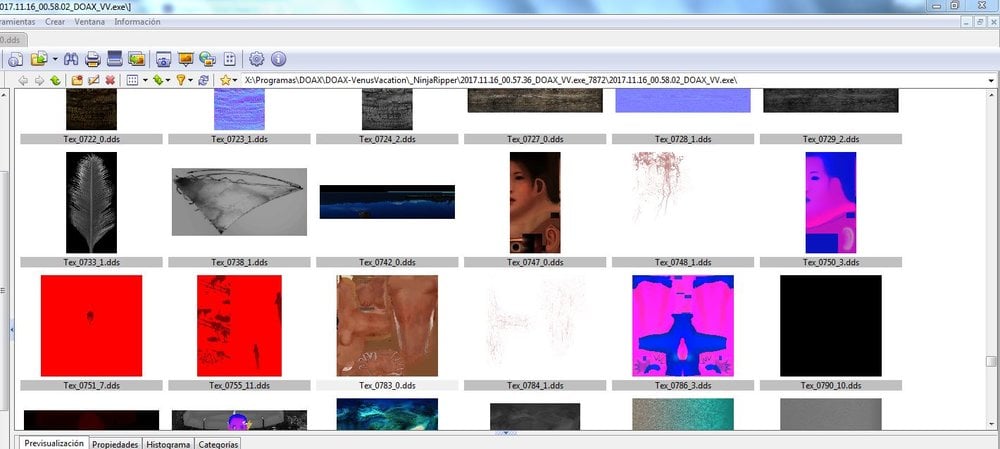The image size is (1000, 449).
Task: Open Options via the gear icon
Action: coord(256,59)
